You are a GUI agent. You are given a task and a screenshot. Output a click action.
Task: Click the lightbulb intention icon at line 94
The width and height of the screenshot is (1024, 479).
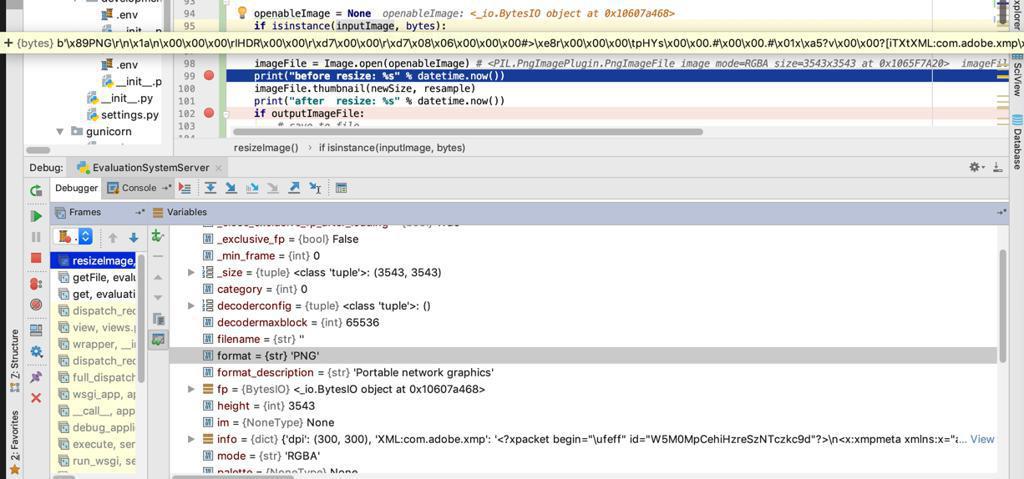[241, 13]
